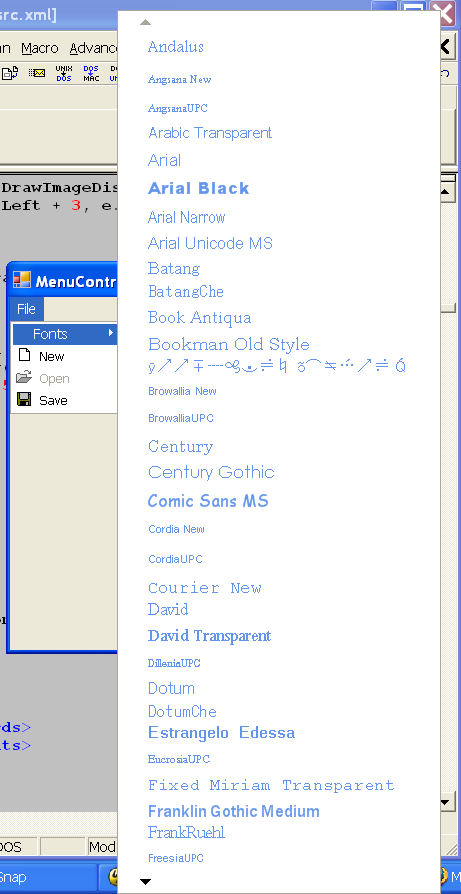Click the up arrow atop the font list
This screenshot has height=894, width=461.
(x=145, y=23)
